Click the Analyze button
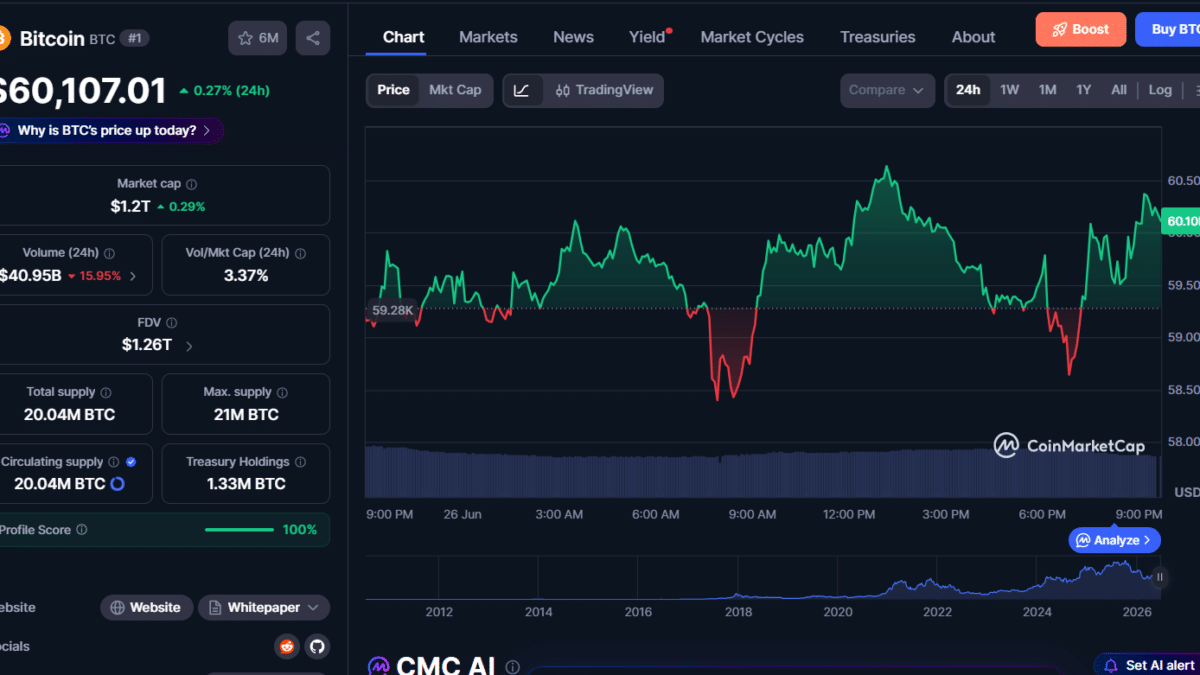Viewport: 1200px width, 675px height. coord(1115,540)
